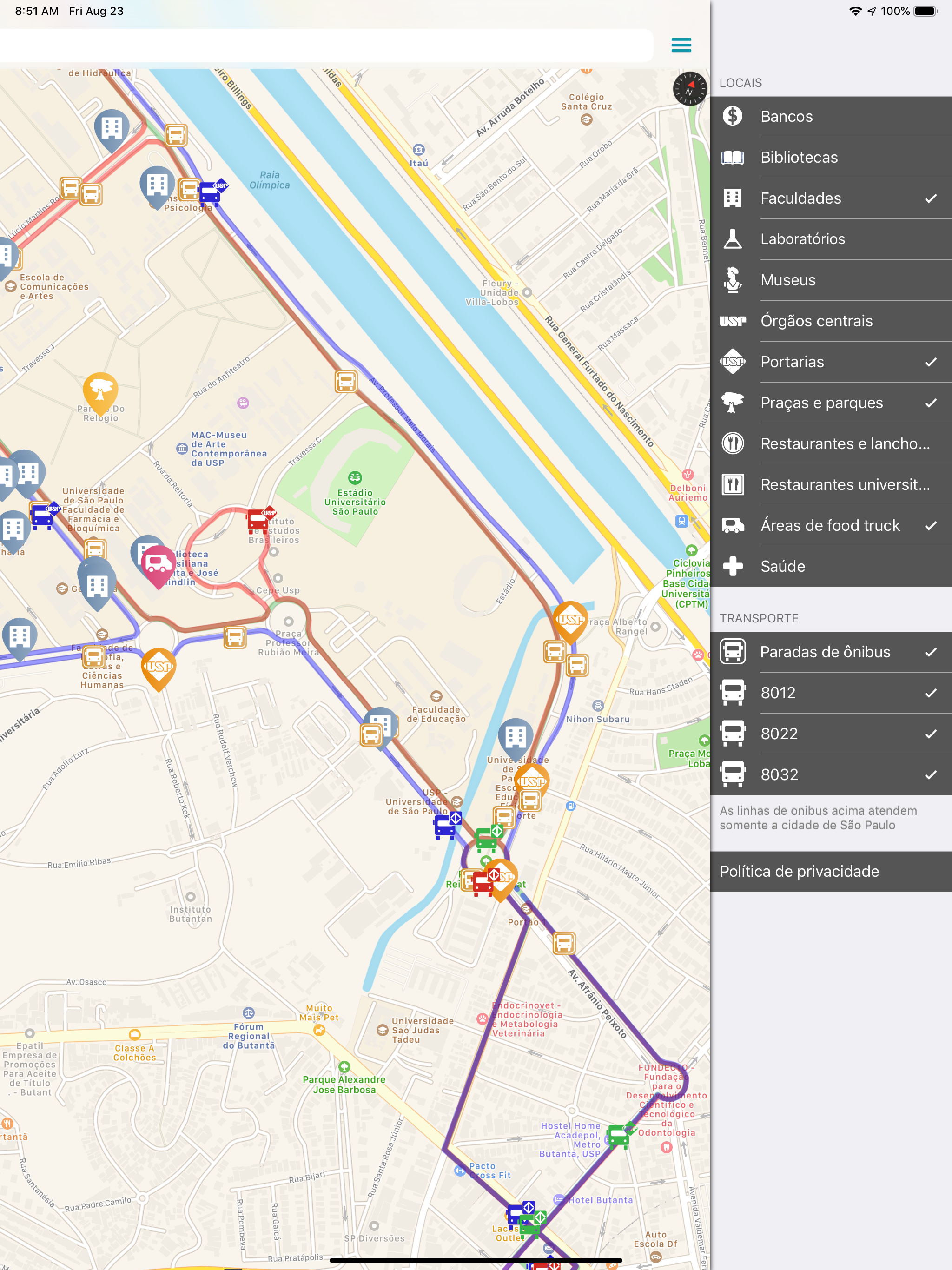952x1270 pixels.
Task: Uncheck the 8012 line checkmark
Action: (x=931, y=693)
